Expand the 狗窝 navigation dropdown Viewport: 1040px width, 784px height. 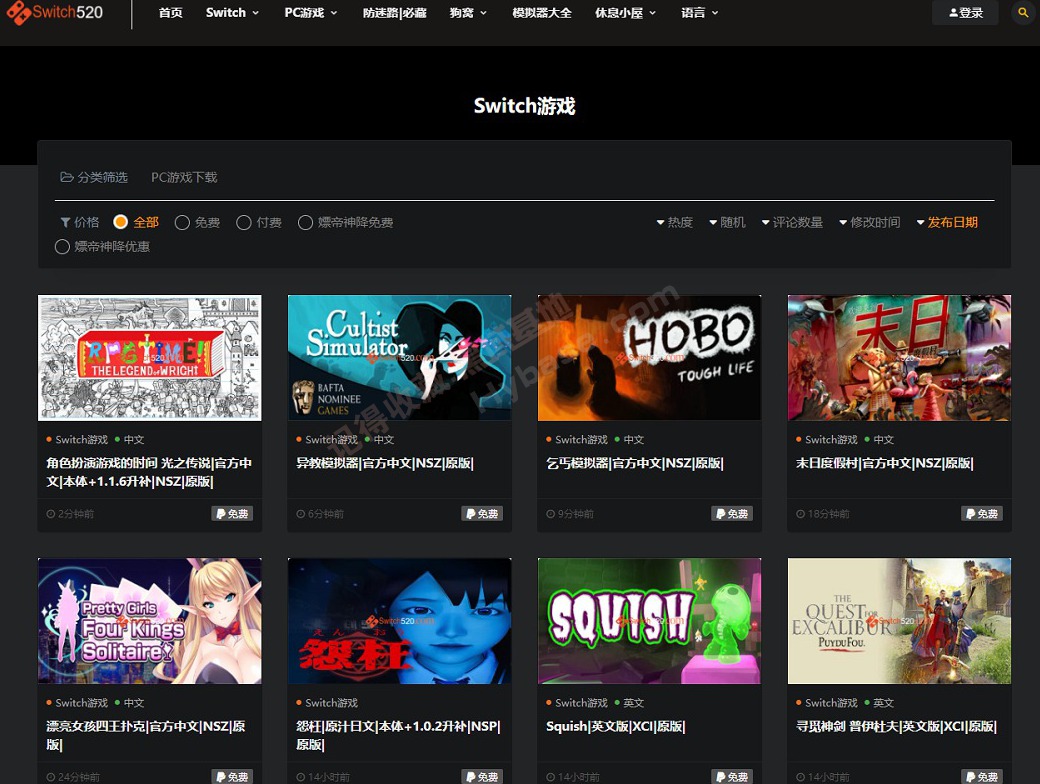[x=468, y=13]
